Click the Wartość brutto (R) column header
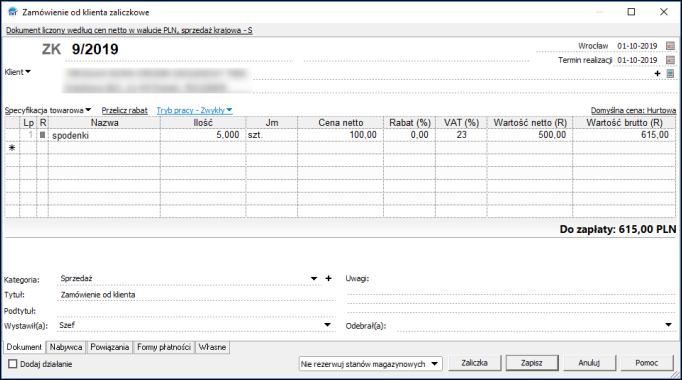Screen dimensions: 682x380 coord(624,123)
